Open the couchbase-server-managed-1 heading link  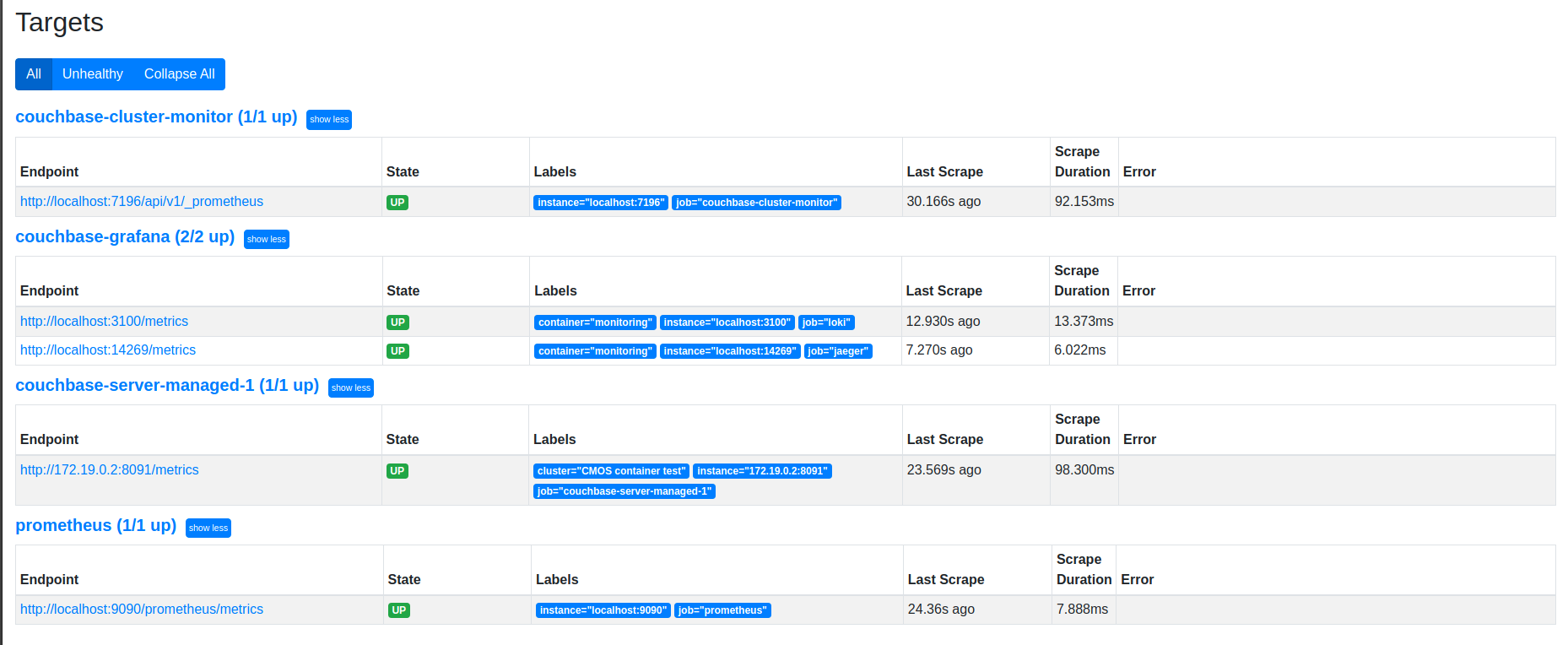[x=167, y=386]
